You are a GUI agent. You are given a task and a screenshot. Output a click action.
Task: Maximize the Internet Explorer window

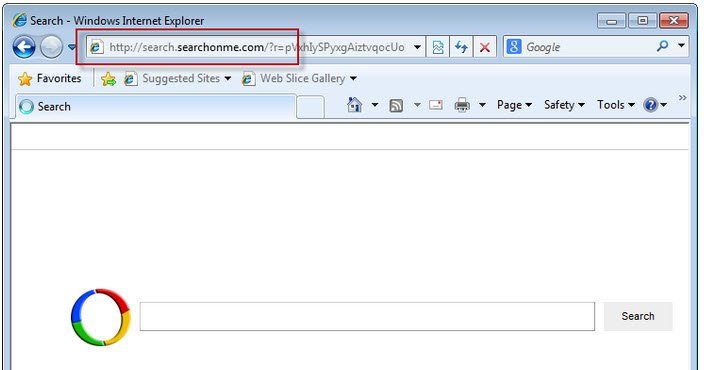[x=642, y=21]
